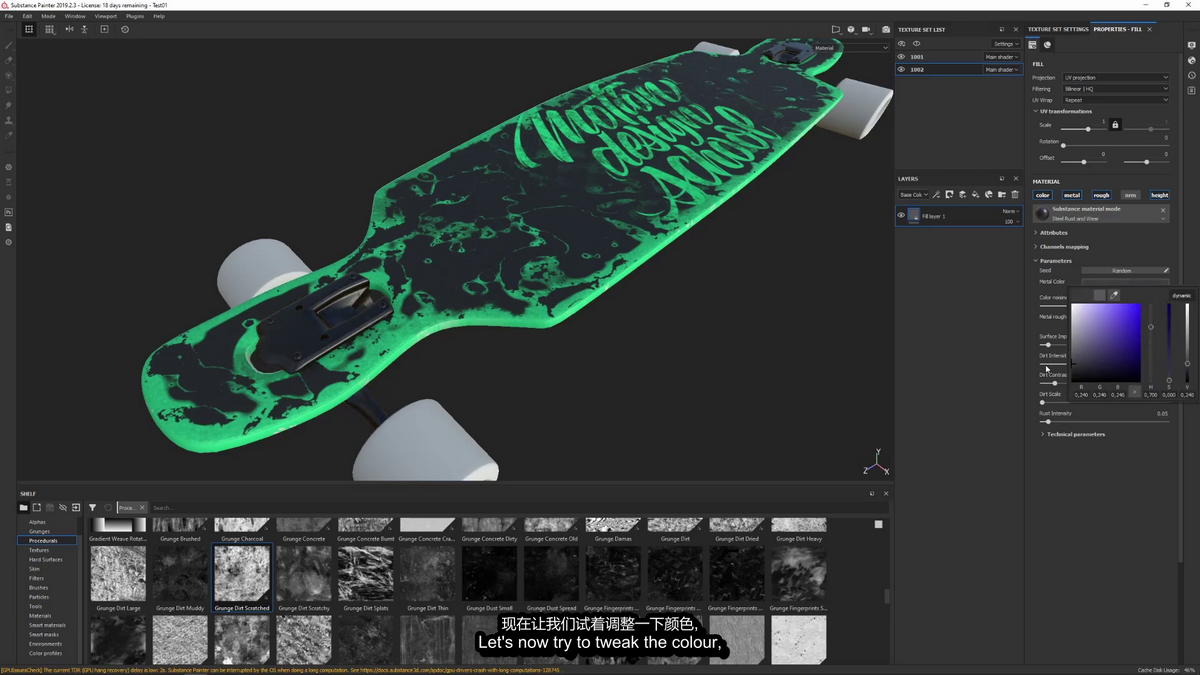The image size is (1200, 675).
Task: Select Grunges category in Shelf
Action: (x=39, y=531)
